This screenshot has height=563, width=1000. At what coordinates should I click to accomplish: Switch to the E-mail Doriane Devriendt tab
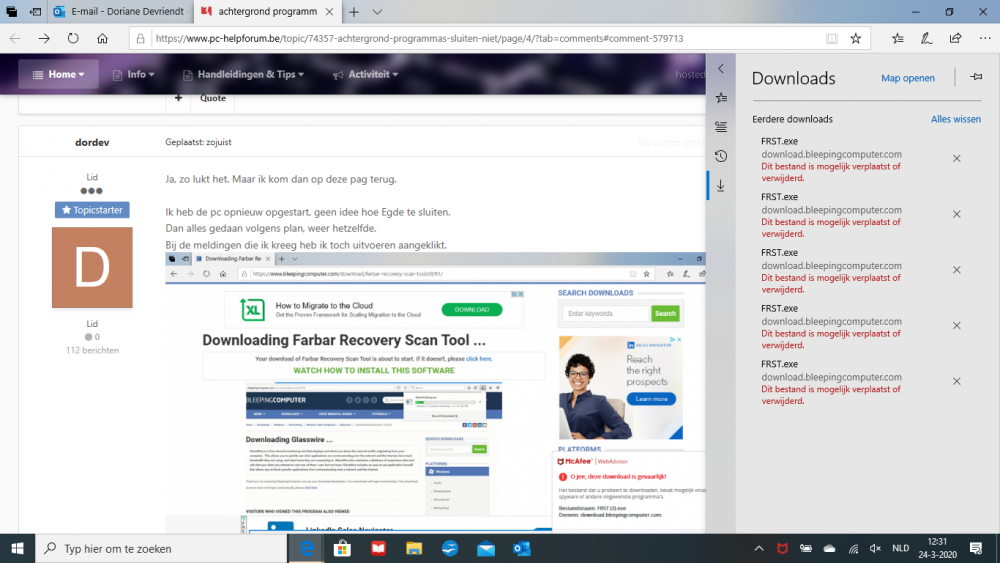coord(121,11)
